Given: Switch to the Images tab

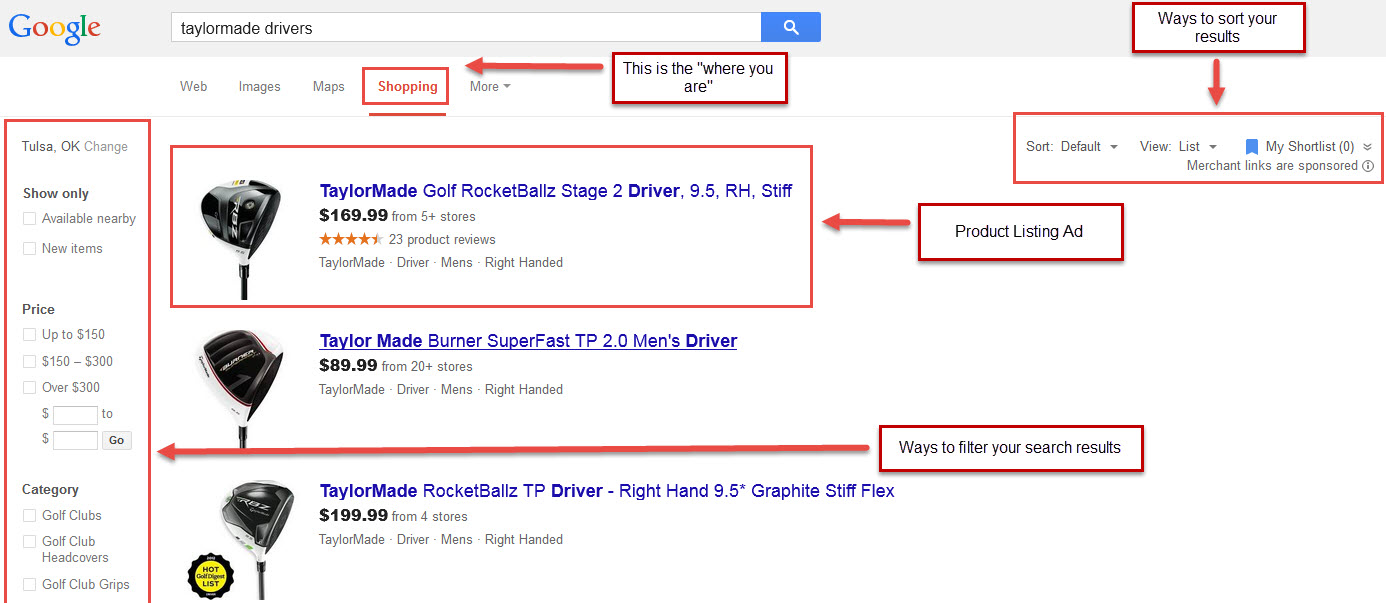Looking at the screenshot, I should click(259, 86).
